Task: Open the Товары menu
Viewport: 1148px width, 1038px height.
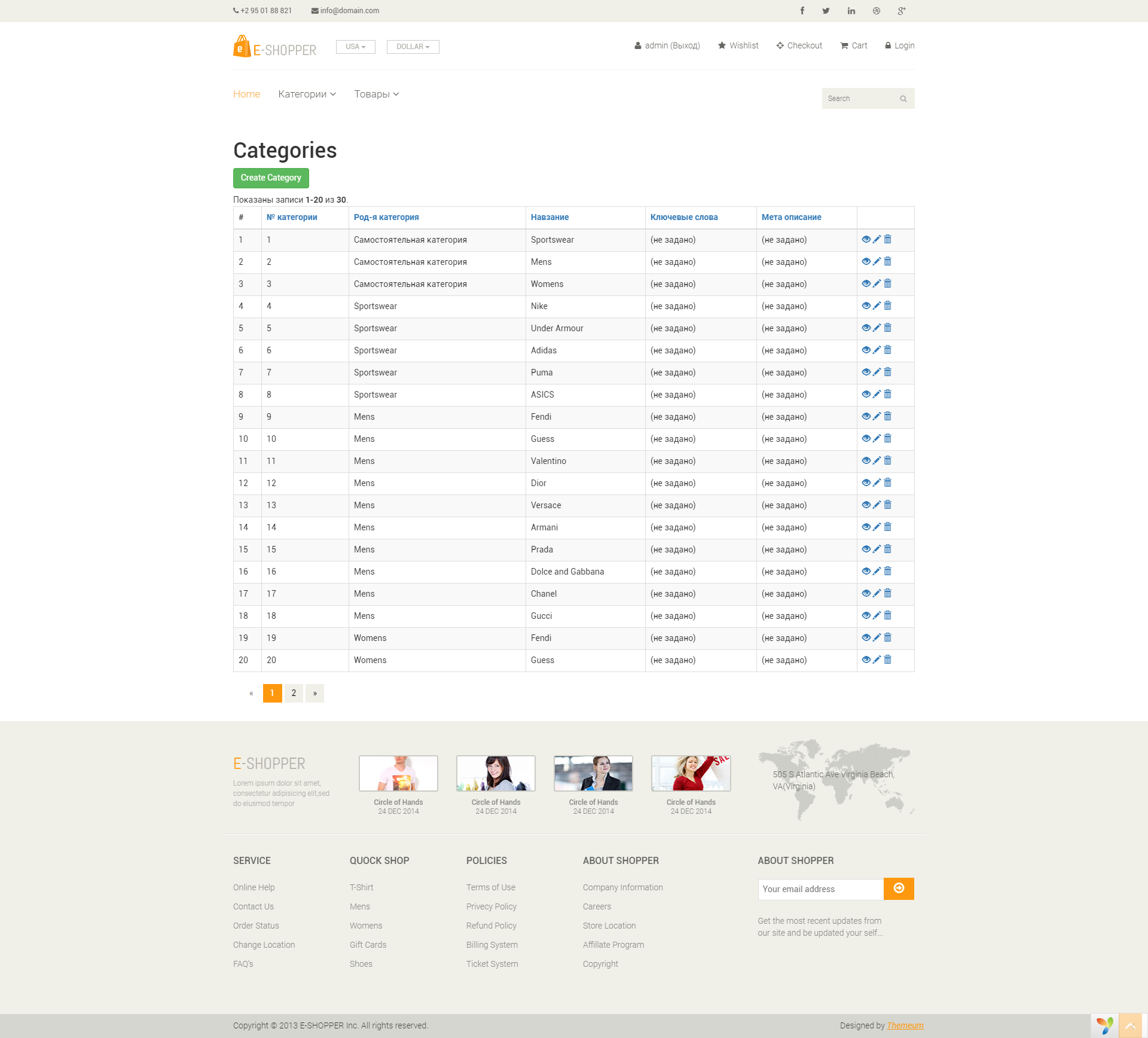Action: click(376, 94)
